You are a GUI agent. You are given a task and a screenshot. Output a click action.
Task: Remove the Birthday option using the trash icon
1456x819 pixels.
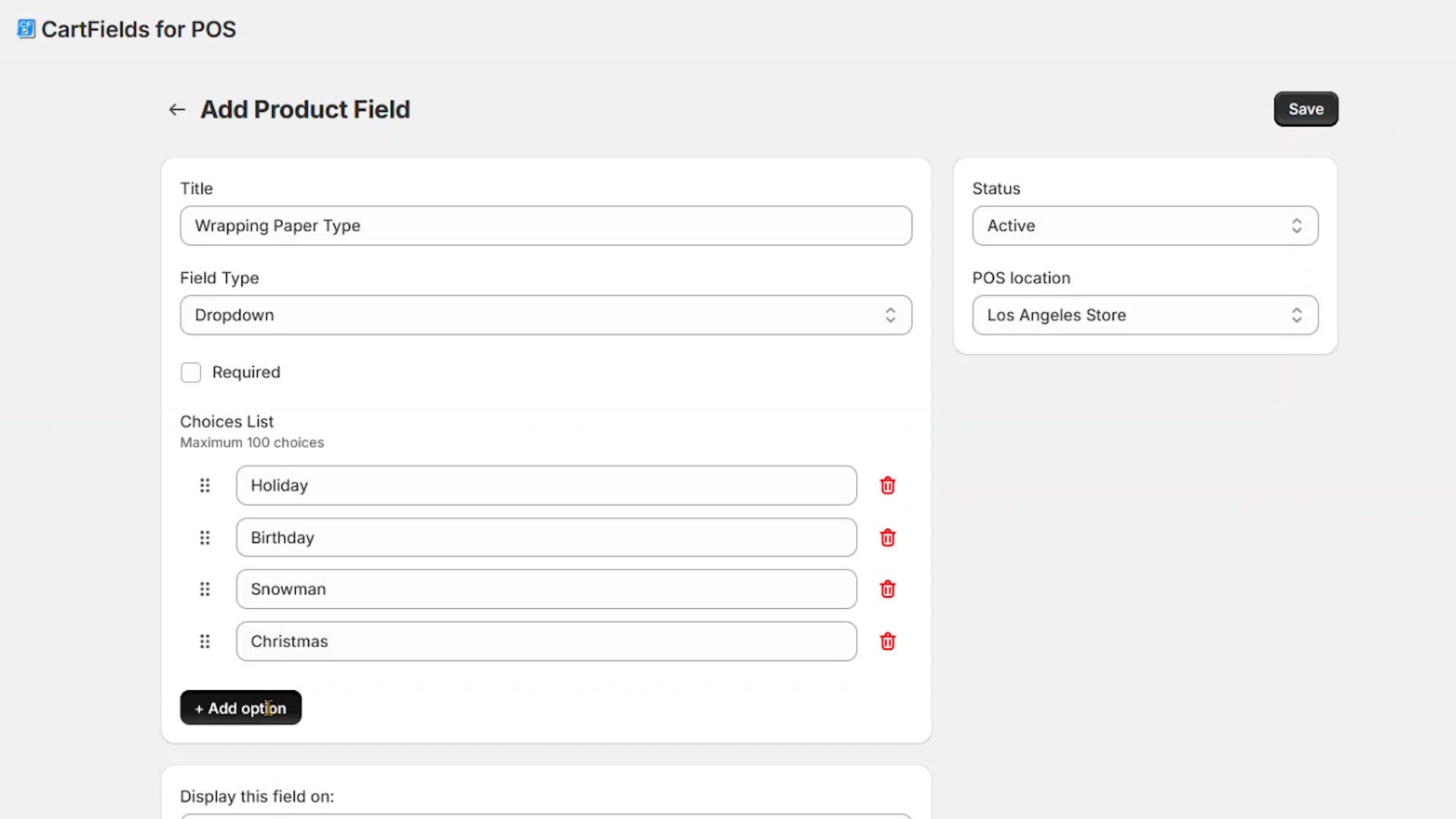click(887, 537)
